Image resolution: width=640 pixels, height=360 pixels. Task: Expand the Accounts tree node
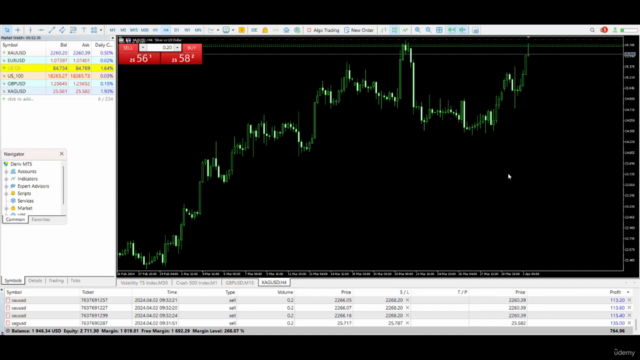pyautogui.click(x=7, y=171)
